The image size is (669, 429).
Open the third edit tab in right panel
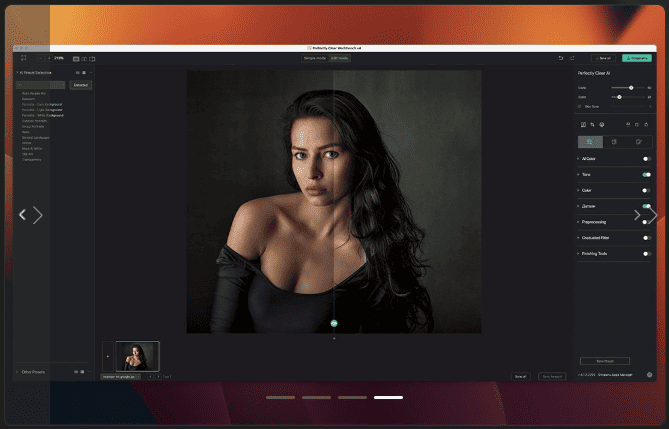(639, 142)
